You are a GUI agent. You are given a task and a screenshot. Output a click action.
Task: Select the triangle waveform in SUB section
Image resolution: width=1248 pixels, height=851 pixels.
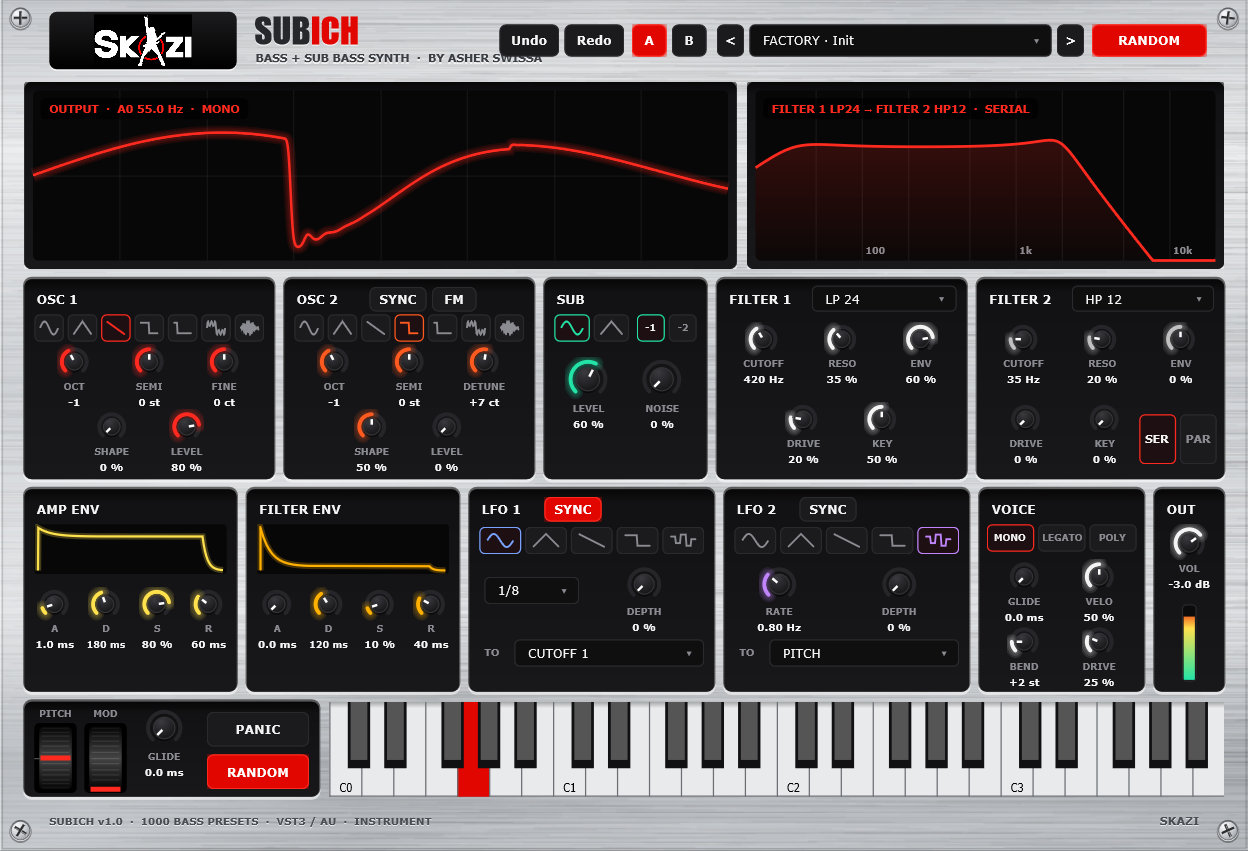[x=611, y=327]
